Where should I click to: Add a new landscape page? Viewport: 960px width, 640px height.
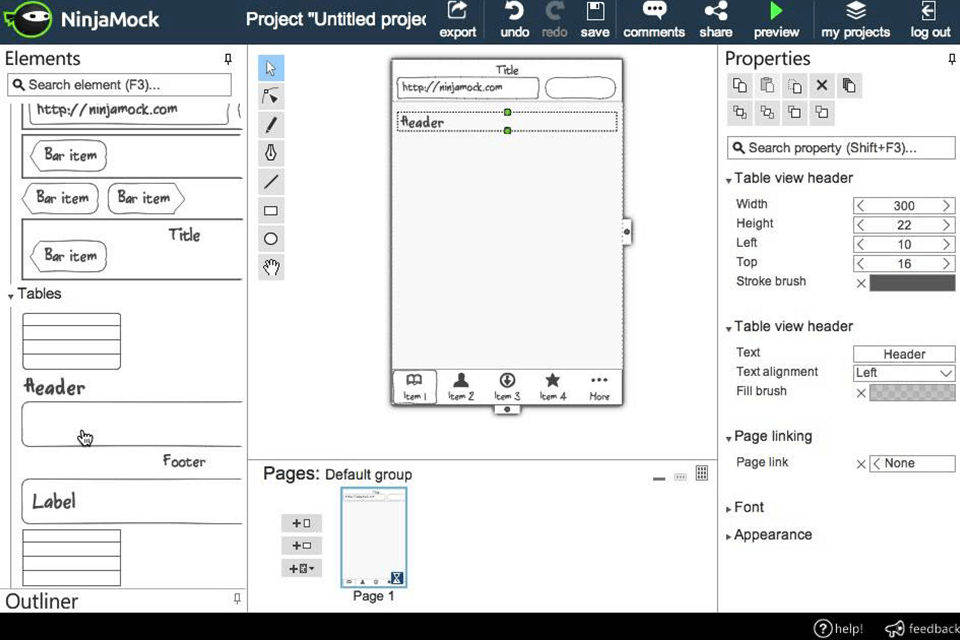click(x=301, y=546)
